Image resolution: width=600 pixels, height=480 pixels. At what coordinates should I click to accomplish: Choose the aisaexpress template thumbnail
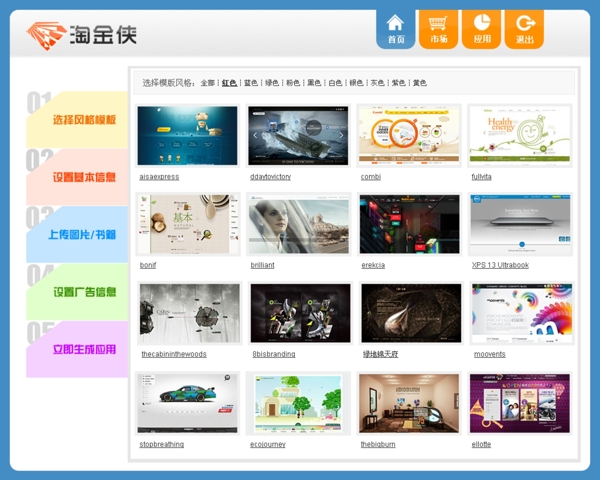pos(188,136)
